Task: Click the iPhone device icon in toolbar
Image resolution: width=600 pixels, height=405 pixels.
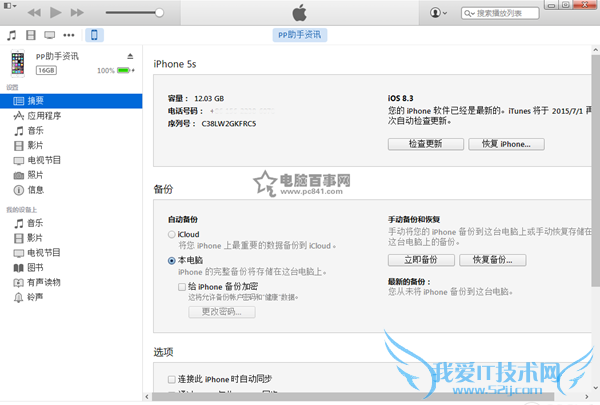Action: pos(94,35)
